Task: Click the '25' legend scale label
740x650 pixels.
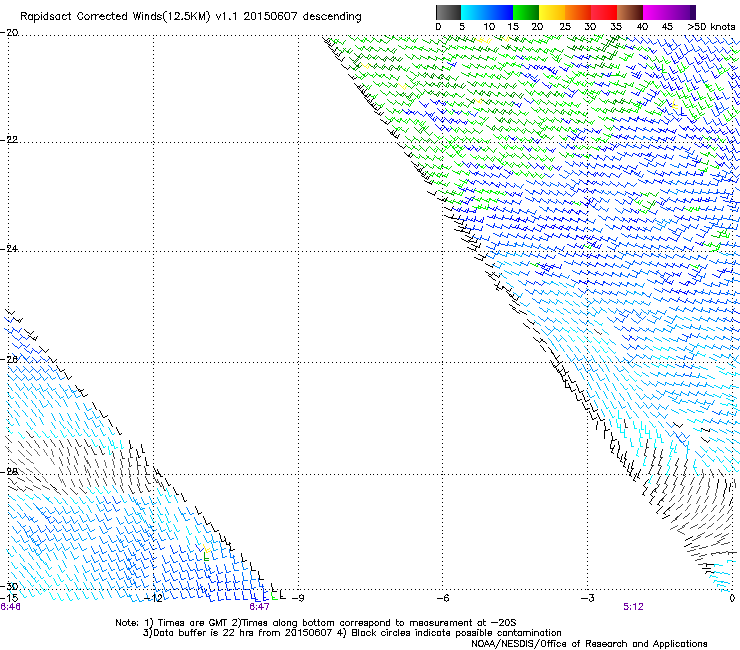Action: pyautogui.click(x=565, y=27)
